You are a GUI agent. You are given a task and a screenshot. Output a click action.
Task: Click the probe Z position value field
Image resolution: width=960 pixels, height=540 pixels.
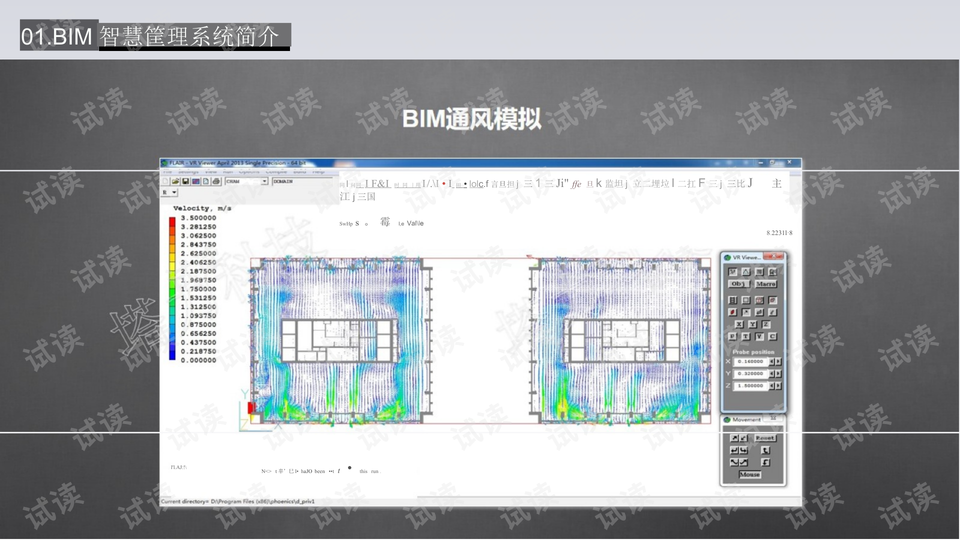751,385
